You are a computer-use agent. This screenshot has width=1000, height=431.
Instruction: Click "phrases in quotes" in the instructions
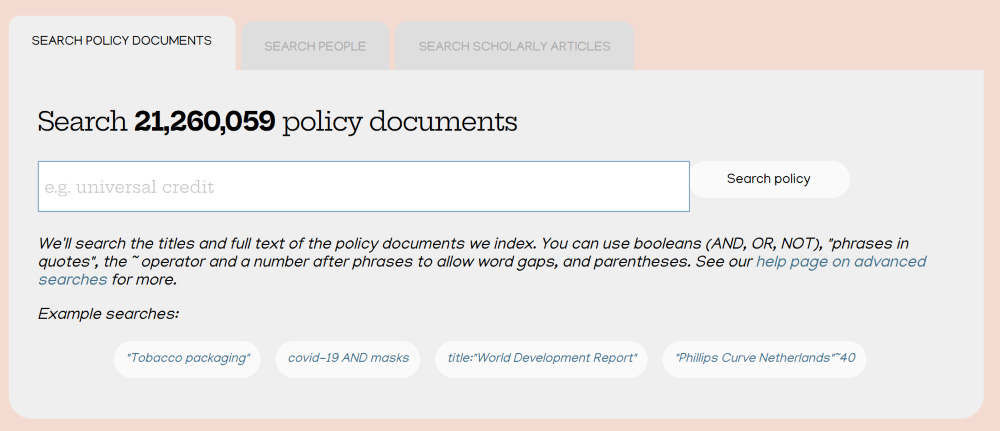tap(868, 244)
